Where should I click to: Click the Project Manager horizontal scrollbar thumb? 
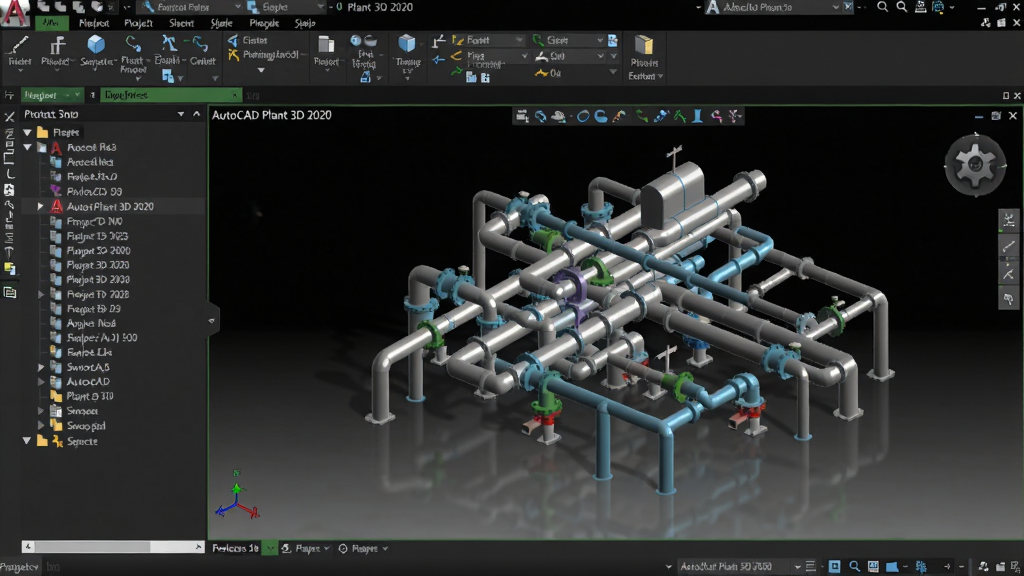92,546
